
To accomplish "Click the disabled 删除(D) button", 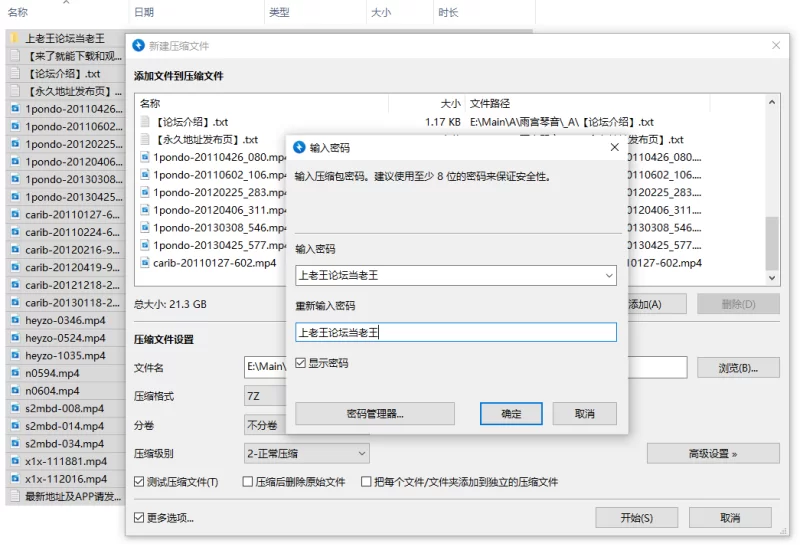I will (x=738, y=304).
